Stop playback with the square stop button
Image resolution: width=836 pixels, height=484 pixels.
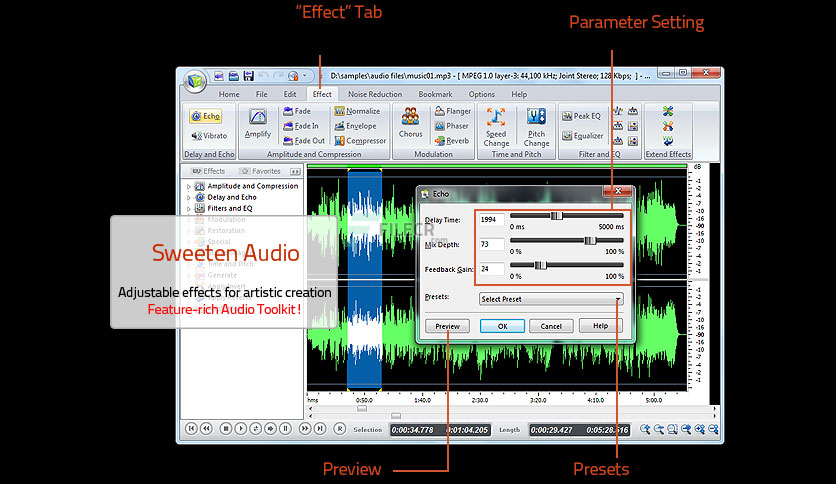click(x=226, y=429)
